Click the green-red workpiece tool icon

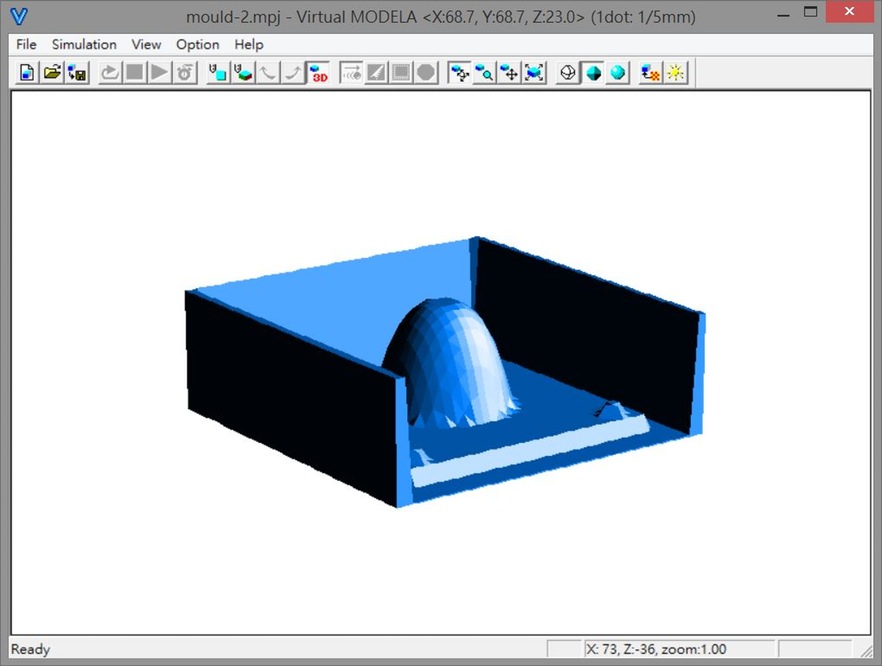tap(242, 73)
